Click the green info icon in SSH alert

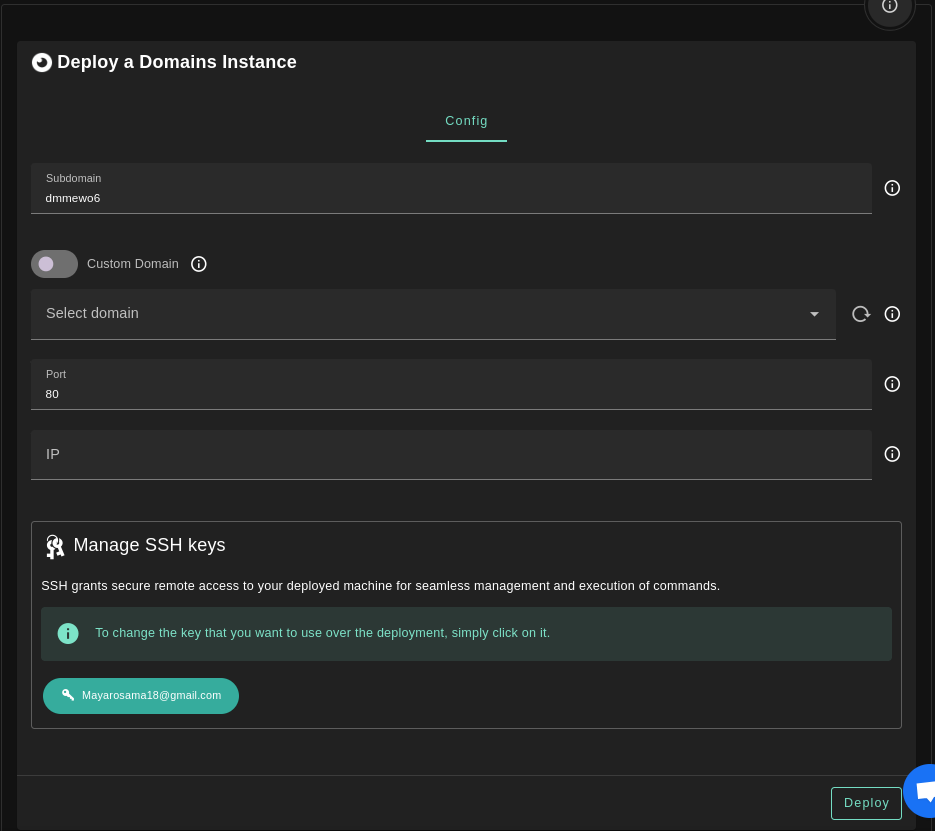point(68,633)
